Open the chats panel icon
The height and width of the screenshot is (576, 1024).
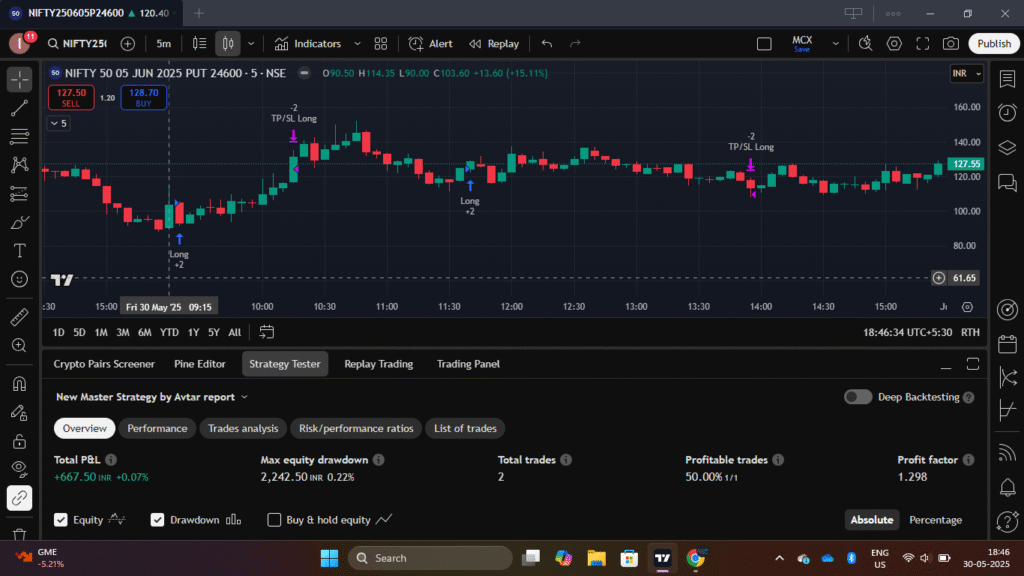[1007, 182]
